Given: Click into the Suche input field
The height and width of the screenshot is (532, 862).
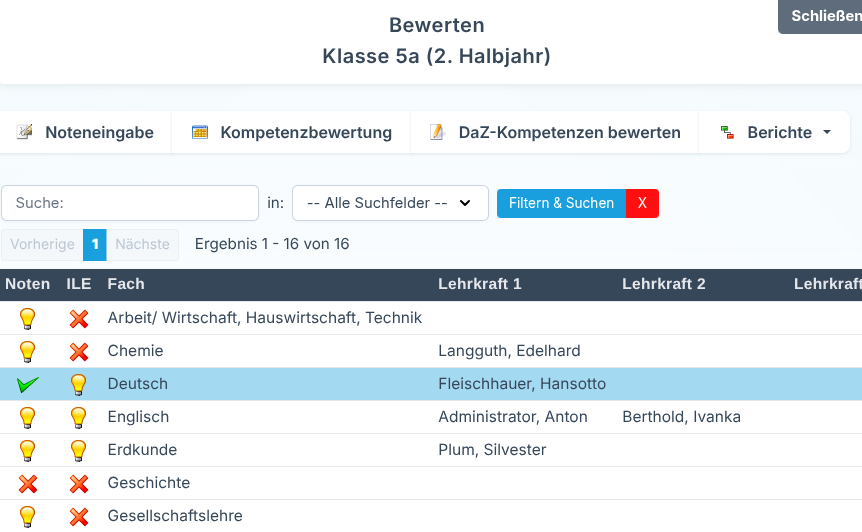Looking at the screenshot, I should pos(130,203).
